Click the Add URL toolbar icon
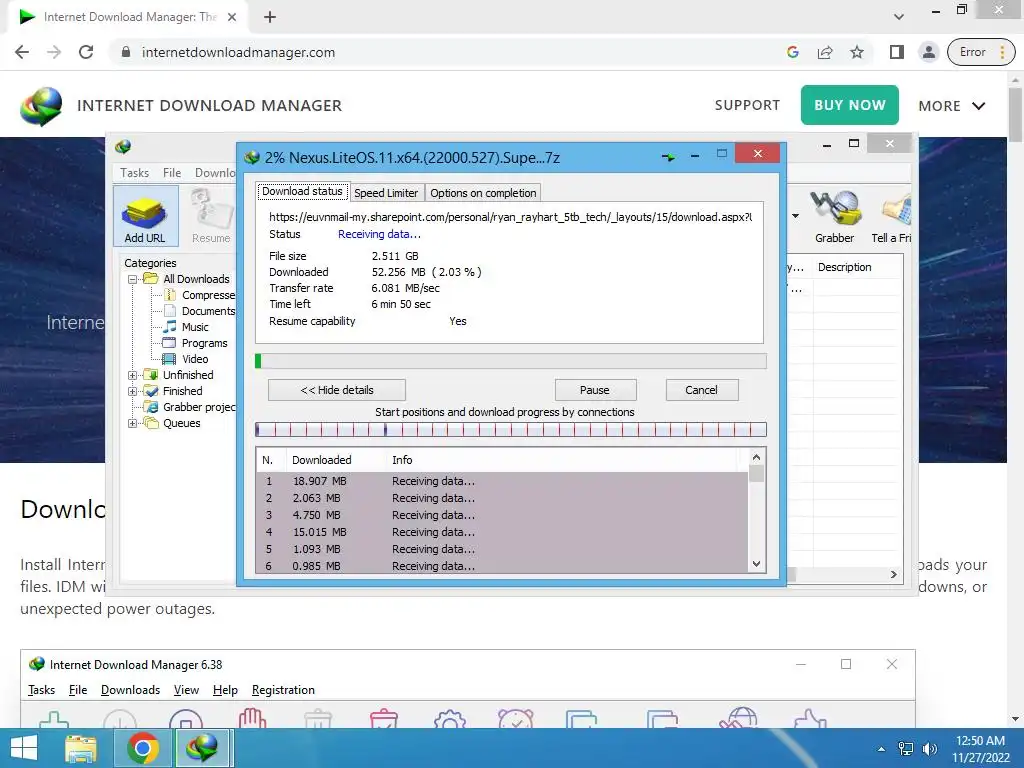 pos(145,216)
